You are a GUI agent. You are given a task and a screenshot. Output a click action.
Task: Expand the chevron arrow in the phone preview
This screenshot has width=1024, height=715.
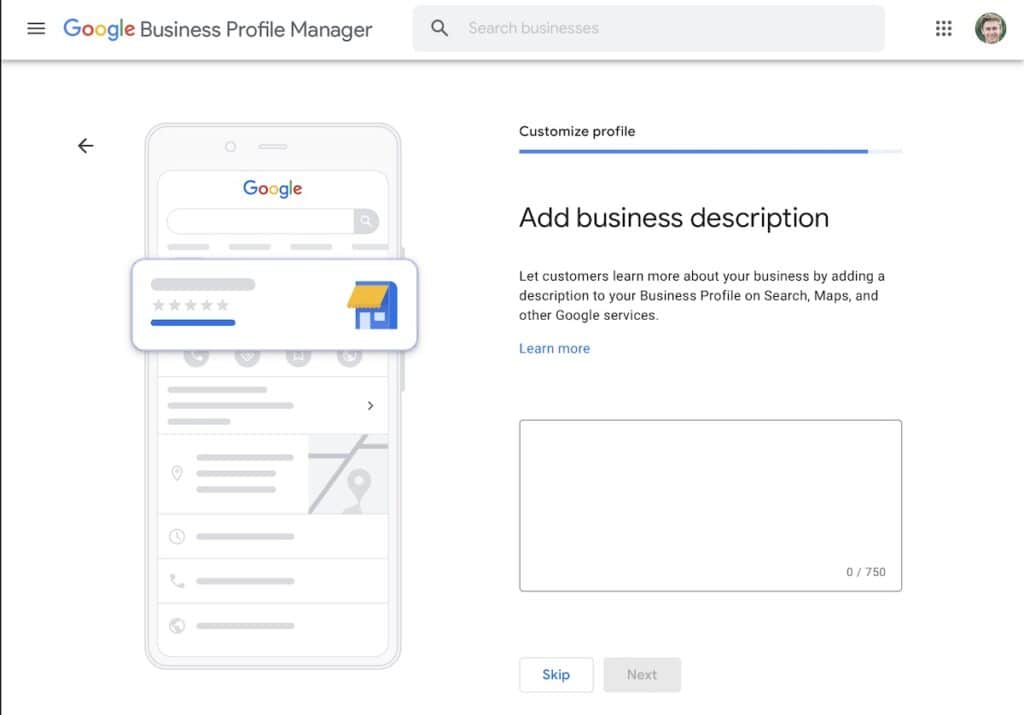point(370,405)
